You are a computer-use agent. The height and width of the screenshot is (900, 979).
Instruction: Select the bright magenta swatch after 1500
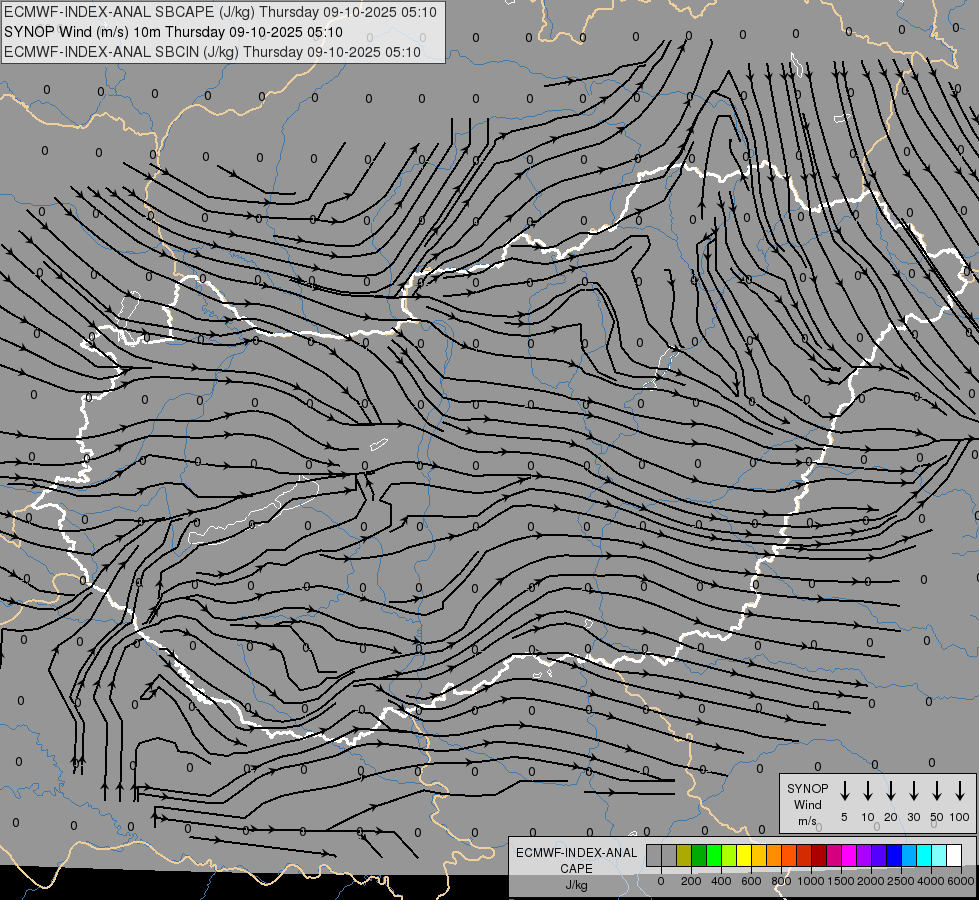849,855
